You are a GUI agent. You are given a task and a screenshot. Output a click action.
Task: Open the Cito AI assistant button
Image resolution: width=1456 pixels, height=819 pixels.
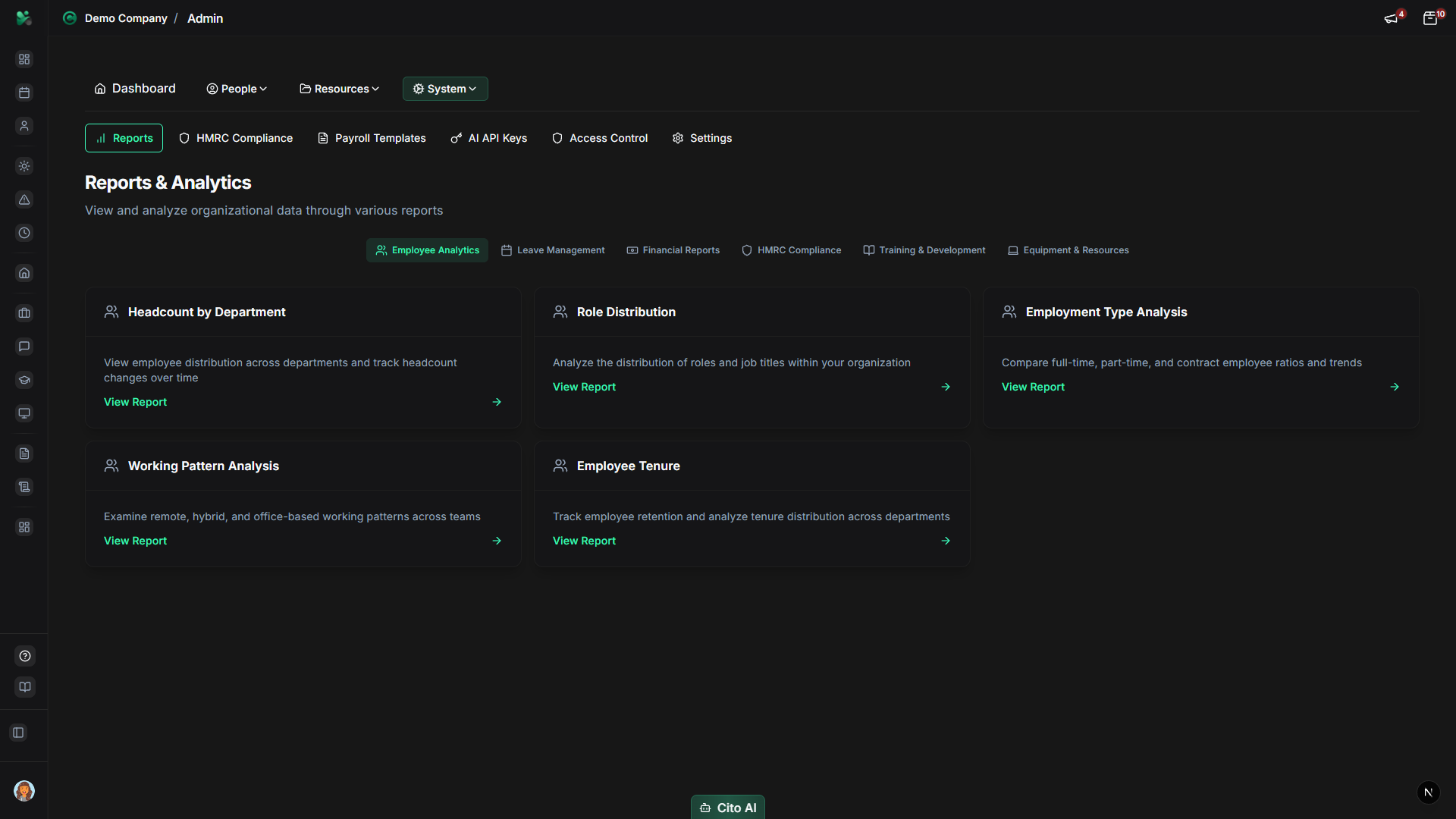coord(727,808)
